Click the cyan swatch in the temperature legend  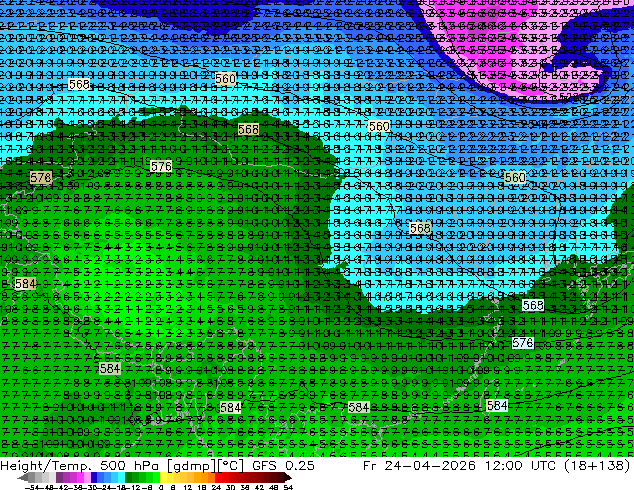121,477
